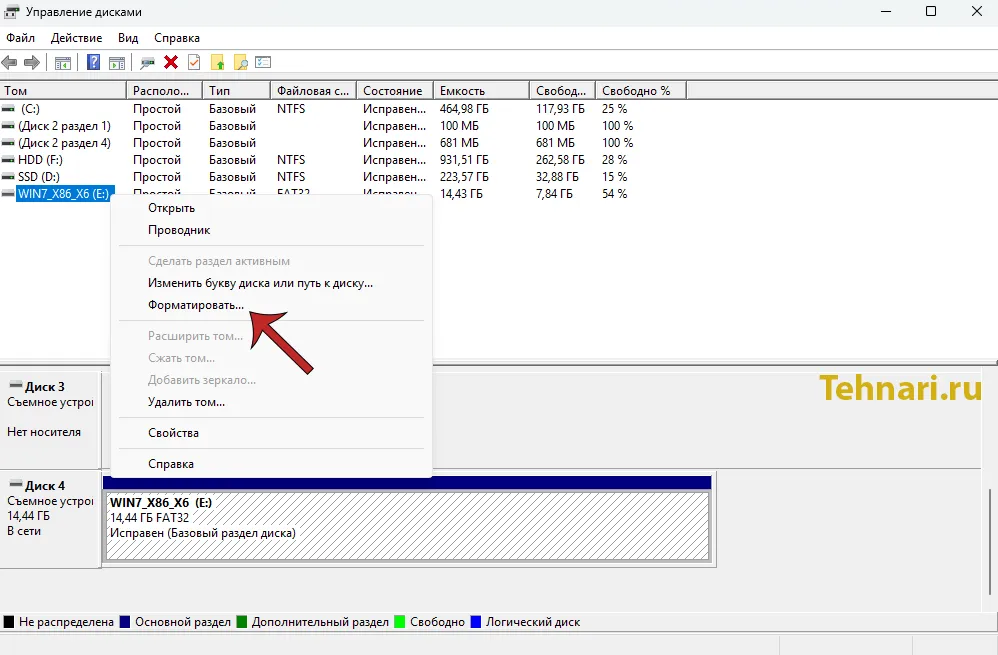
Task: Open the Файл menu
Action: [x=20, y=38]
